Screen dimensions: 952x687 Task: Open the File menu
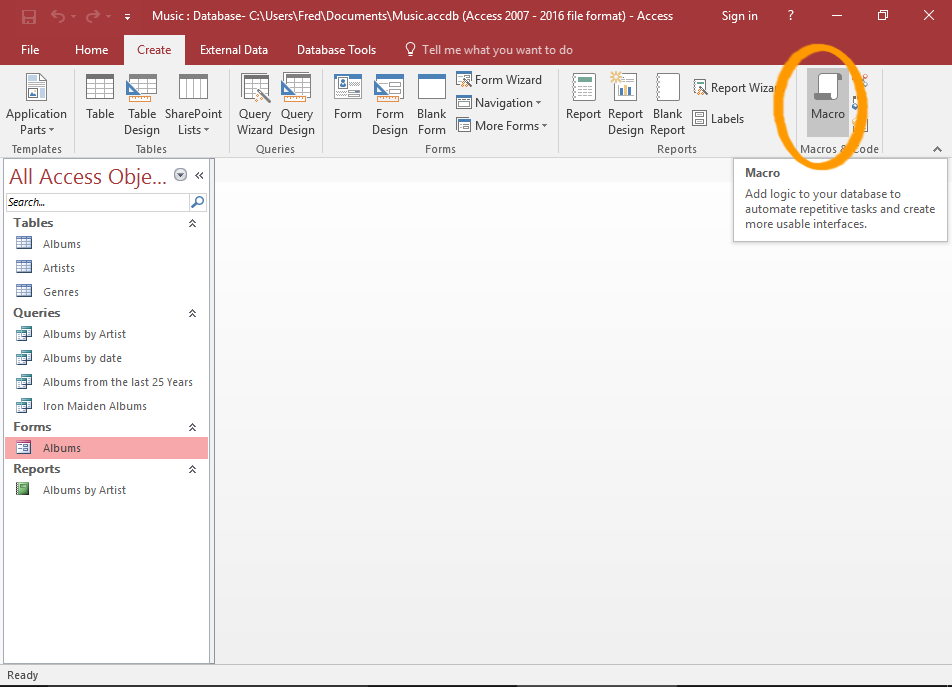click(x=30, y=50)
